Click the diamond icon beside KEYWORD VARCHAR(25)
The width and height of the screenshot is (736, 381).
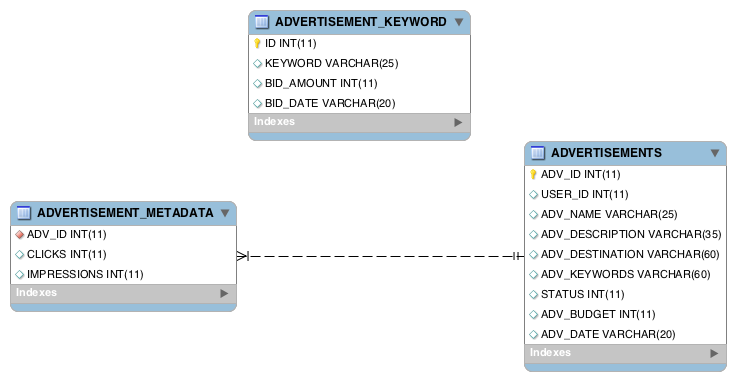(x=257, y=63)
